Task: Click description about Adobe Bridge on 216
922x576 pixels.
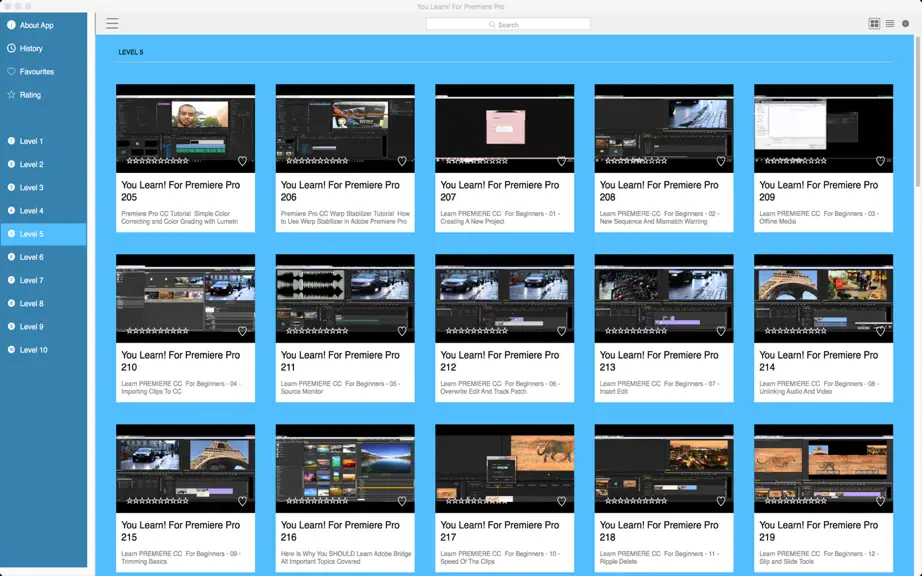Action: click(x=346, y=557)
